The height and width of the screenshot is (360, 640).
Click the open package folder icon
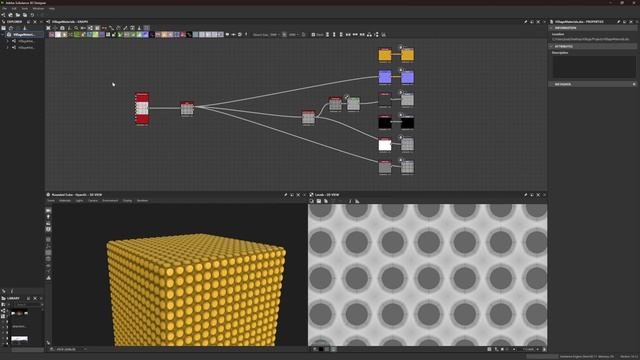(x=18, y=15)
